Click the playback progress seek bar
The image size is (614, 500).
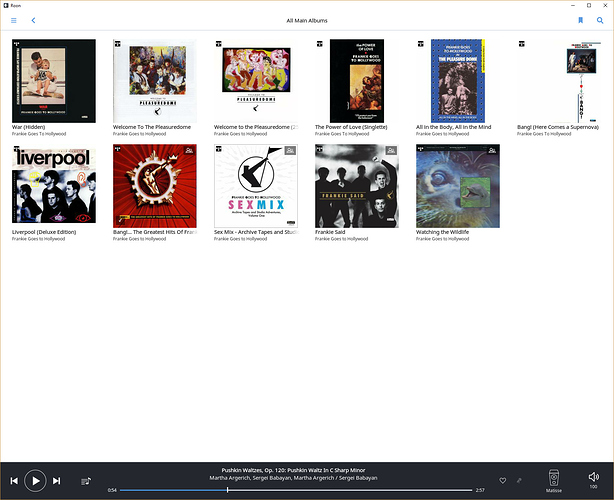tap(296, 490)
